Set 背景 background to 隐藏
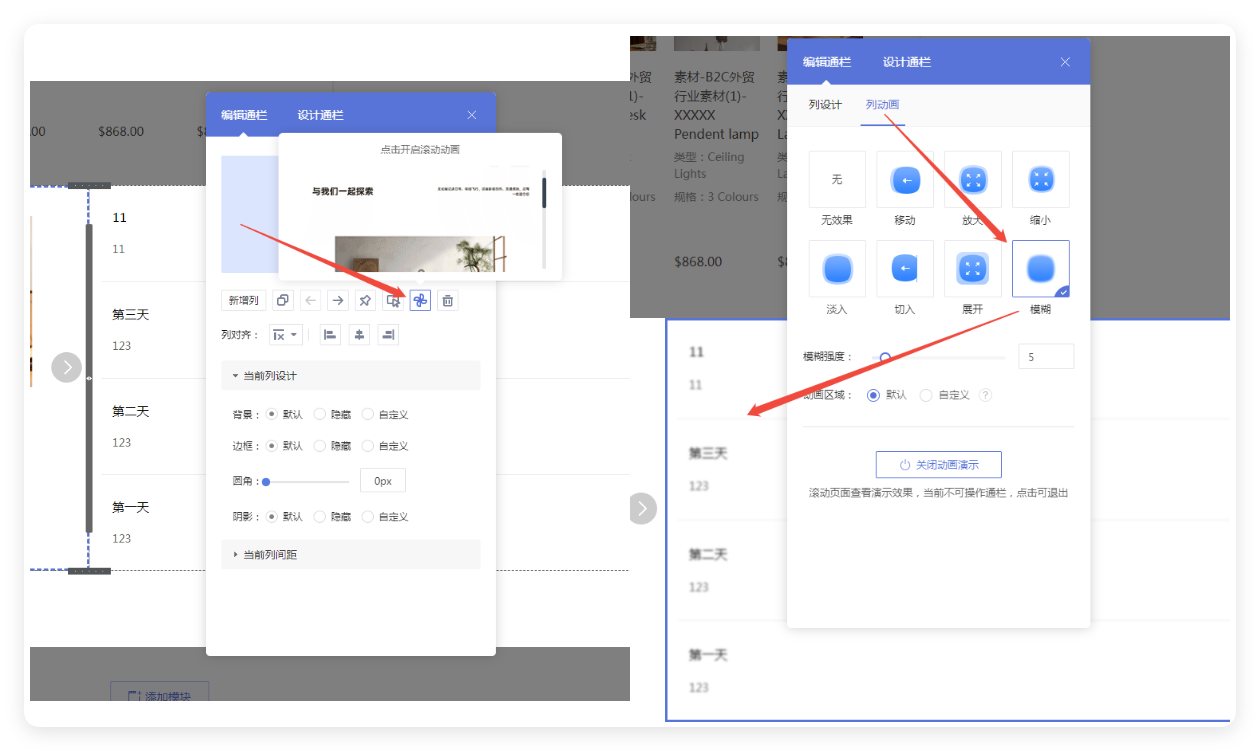Image resolution: width=1260 pixels, height=751 pixels. tap(320, 414)
